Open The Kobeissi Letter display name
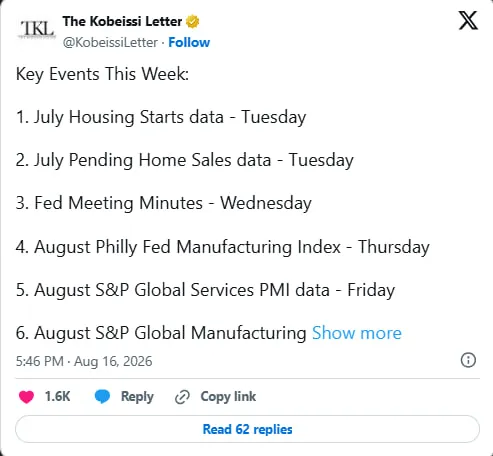Screen dimensions: 493x456 pos(122,21)
